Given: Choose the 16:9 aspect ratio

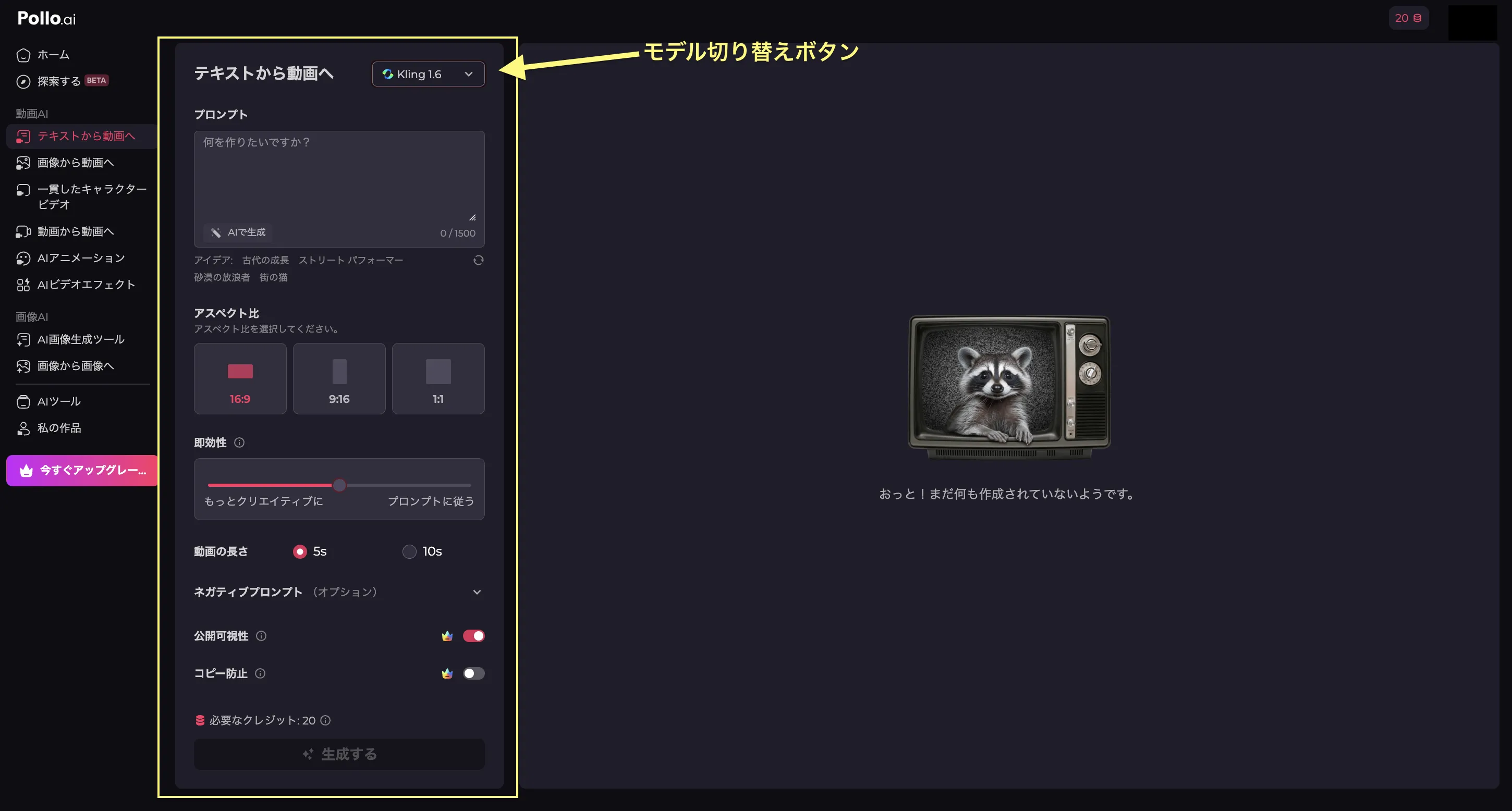Looking at the screenshot, I should pos(240,378).
